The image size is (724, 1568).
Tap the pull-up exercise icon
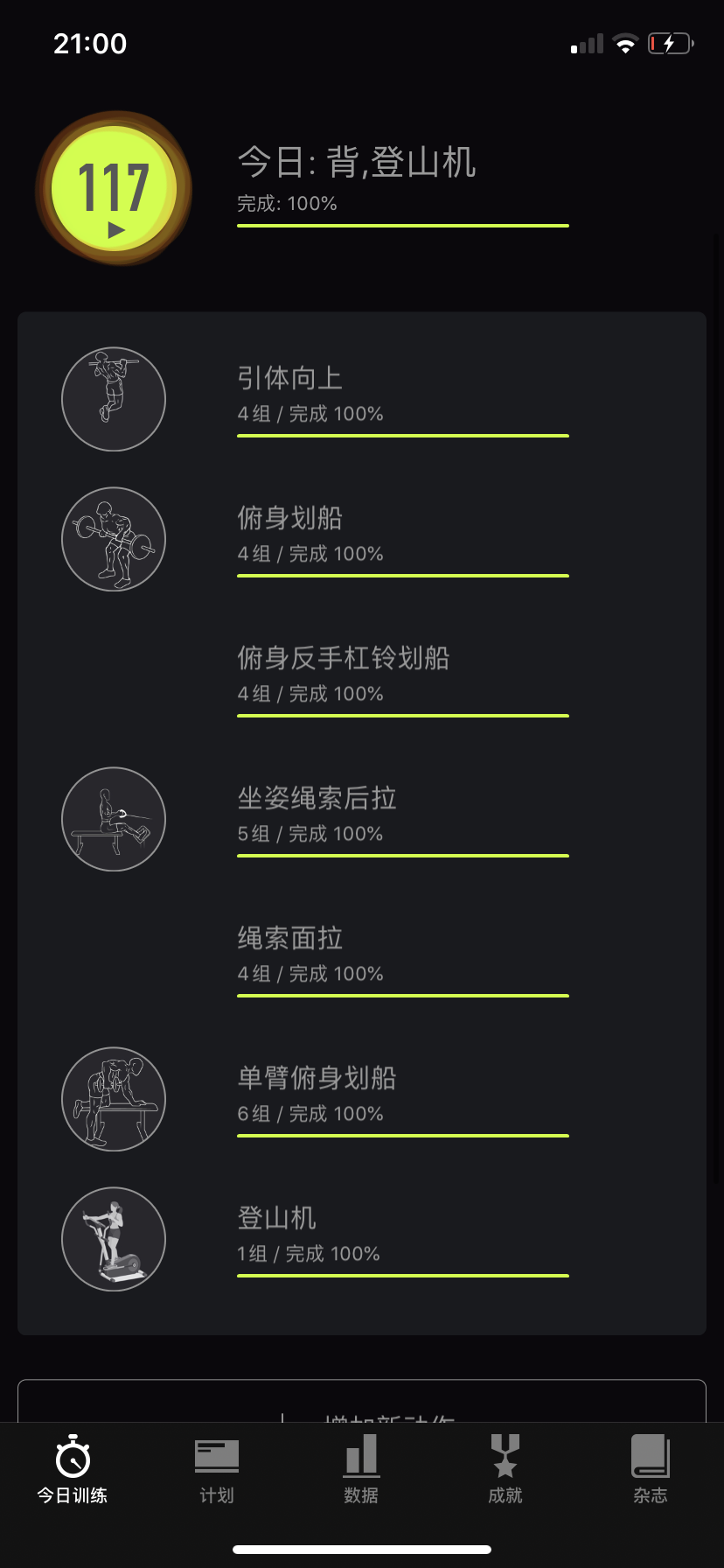[x=114, y=399]
